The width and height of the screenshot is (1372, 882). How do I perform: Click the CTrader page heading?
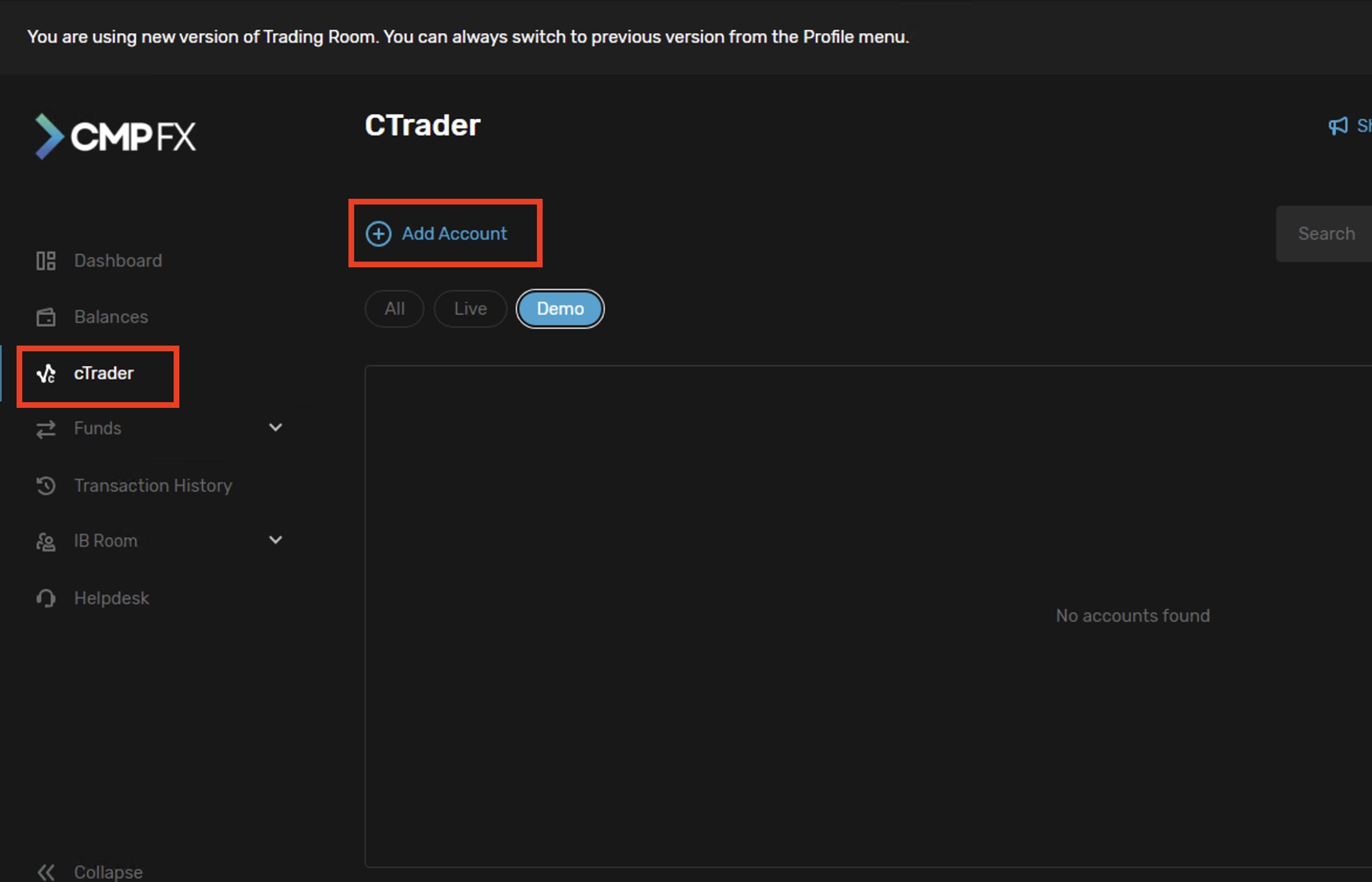pos(423,126)
